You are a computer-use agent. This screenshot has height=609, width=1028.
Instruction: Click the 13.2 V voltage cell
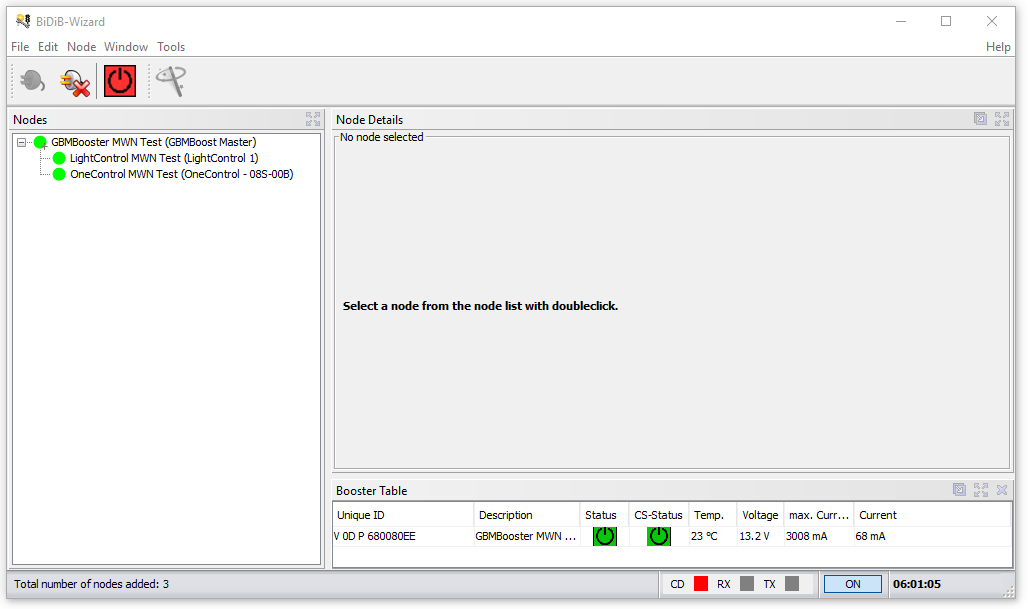click(x=760, y=536)
